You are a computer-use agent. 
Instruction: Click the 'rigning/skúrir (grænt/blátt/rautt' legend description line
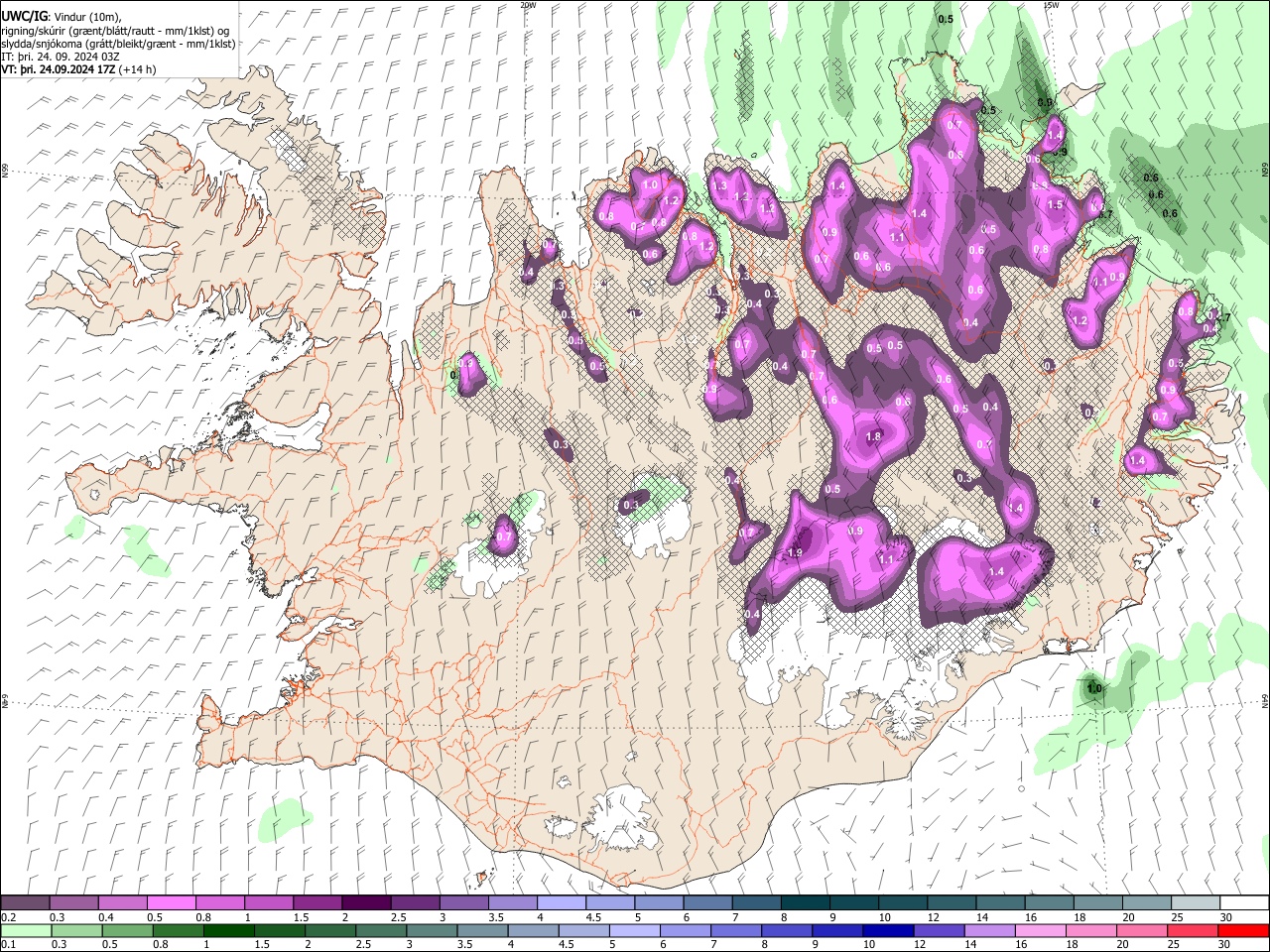point(117,31)
